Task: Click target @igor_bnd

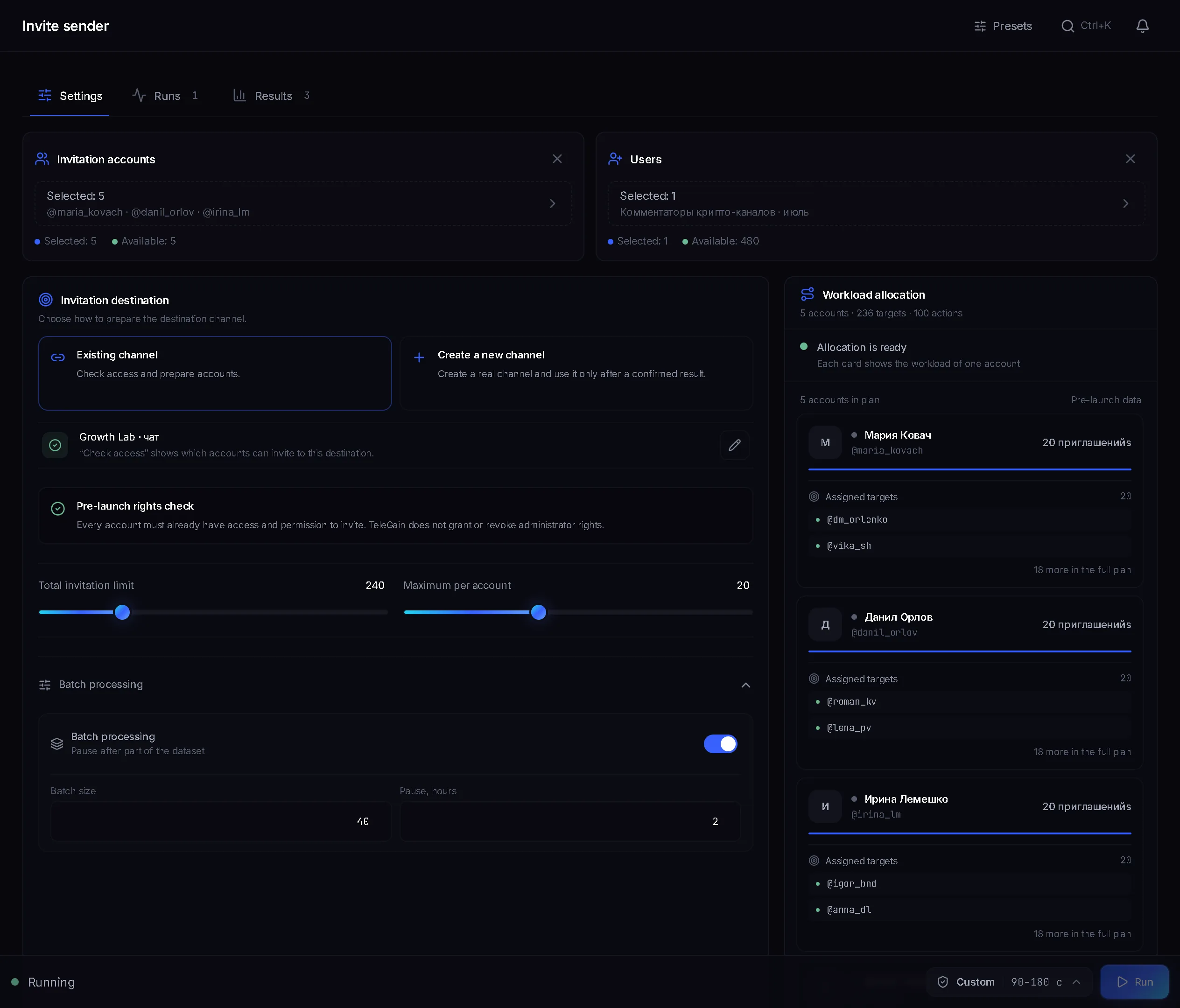Action: click(969, 883)
